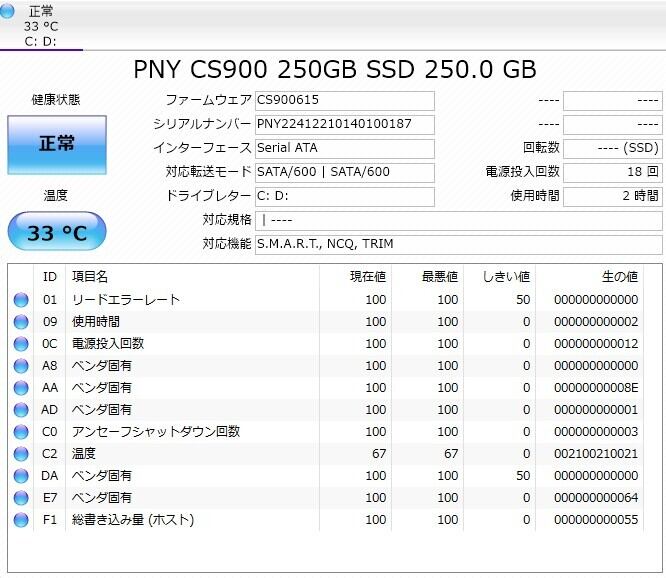Click status orb for ID E7 row

pyautogui.click(x=21, y=498)
